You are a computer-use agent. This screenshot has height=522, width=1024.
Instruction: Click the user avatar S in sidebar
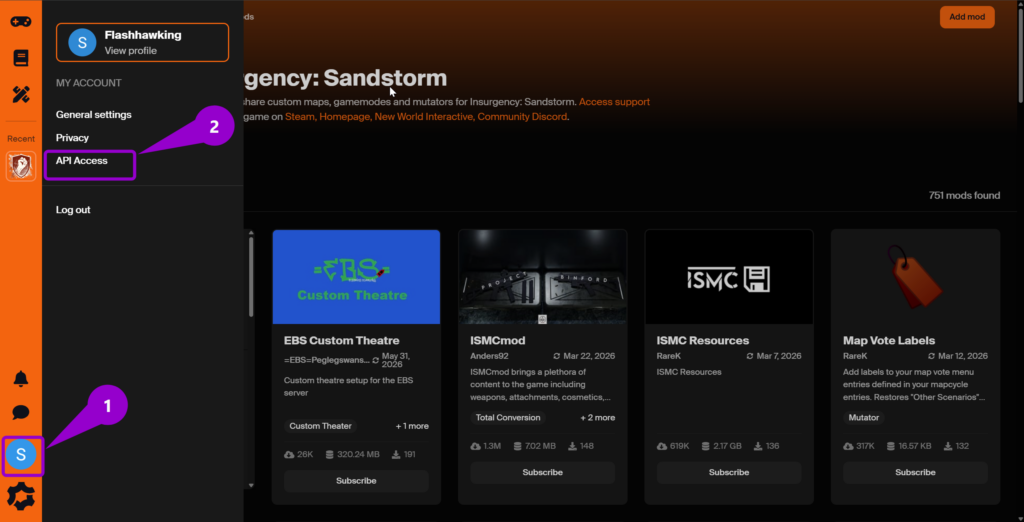pyautogui.click(x=21, y=455)
